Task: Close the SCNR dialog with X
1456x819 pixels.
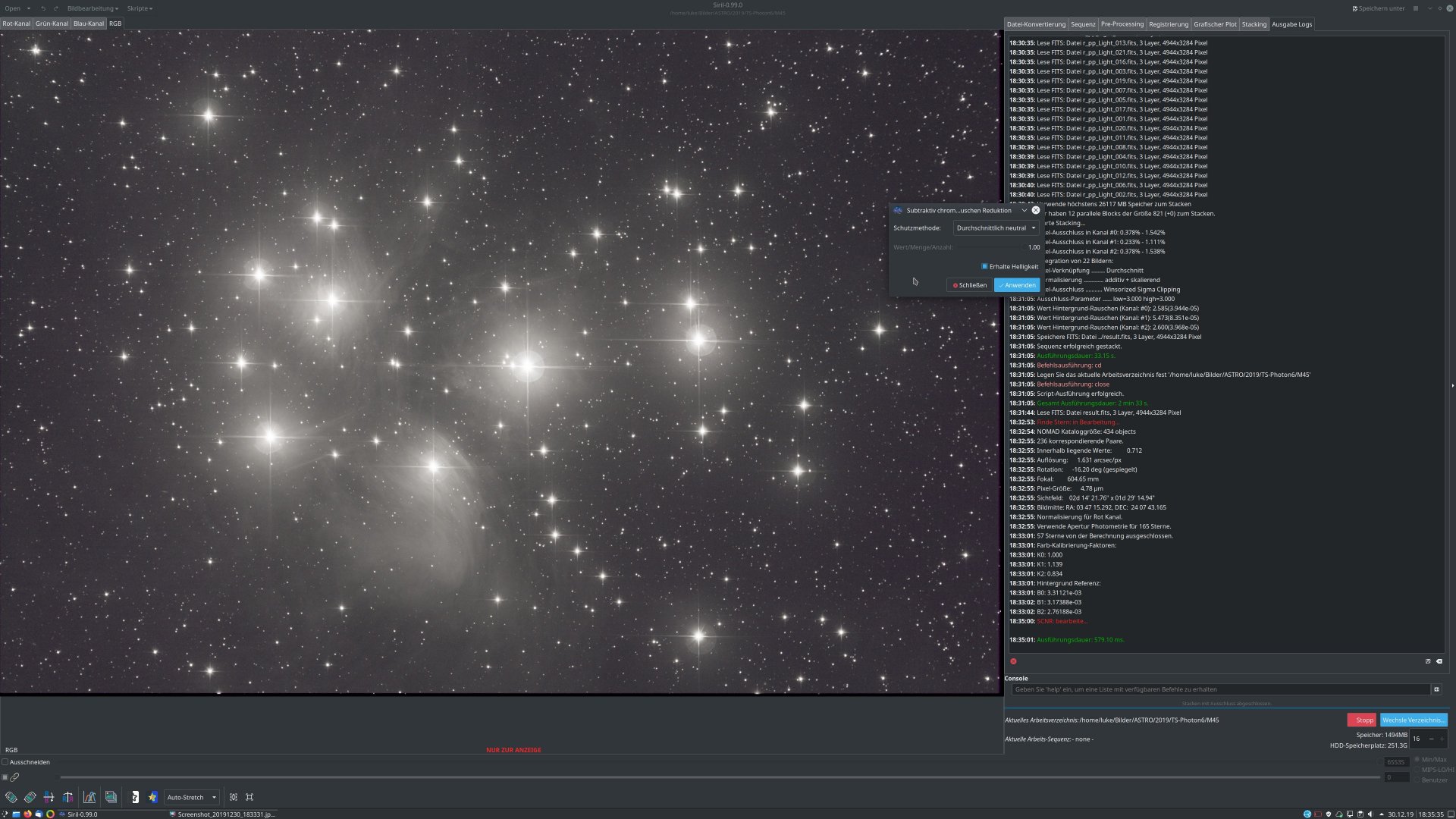Action: tap(1036, 210)
